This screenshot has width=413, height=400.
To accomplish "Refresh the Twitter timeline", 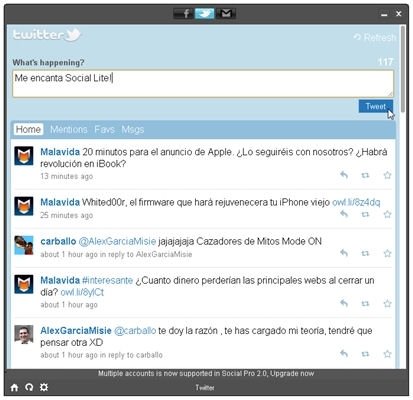I will pyautogui.click(x=375, y=37).
